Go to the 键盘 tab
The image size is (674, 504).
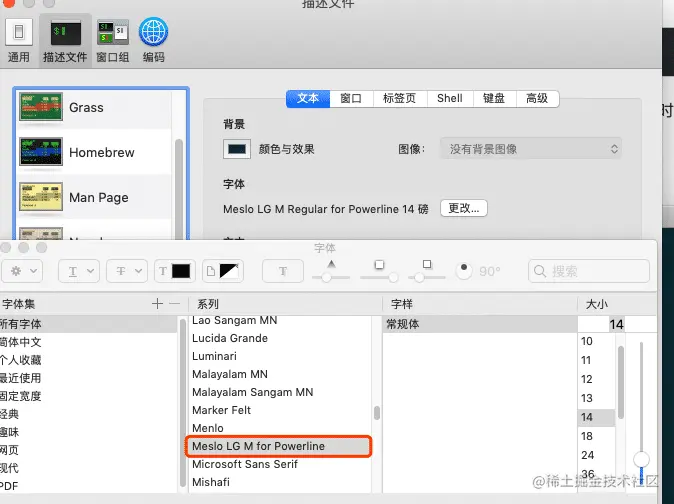494,98
